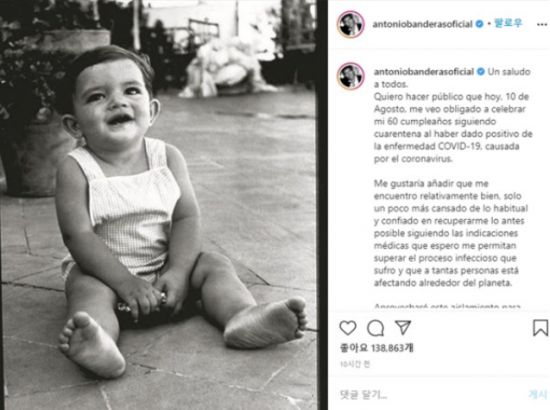The width and height of the screenshot is (550, 410).
Task: Click the profile avatar in the post header
Action: [350, 24]
